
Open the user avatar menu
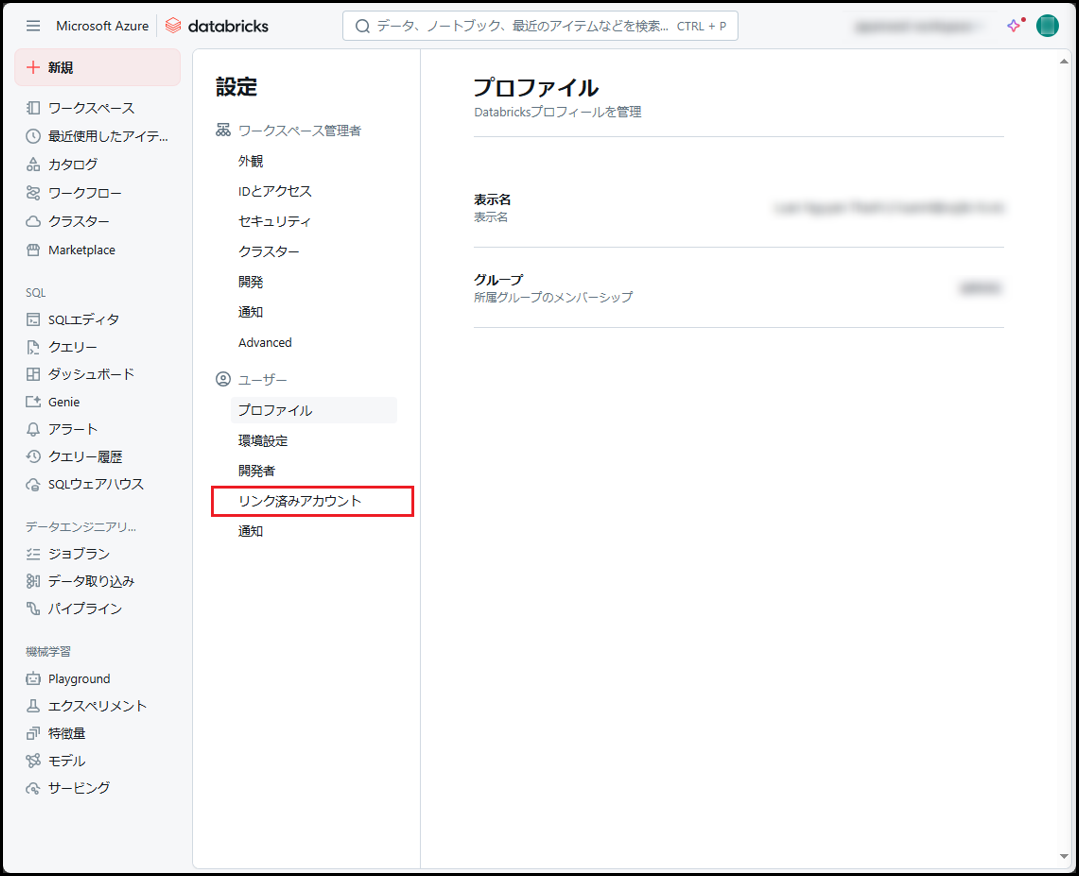tap(1047, 26)
